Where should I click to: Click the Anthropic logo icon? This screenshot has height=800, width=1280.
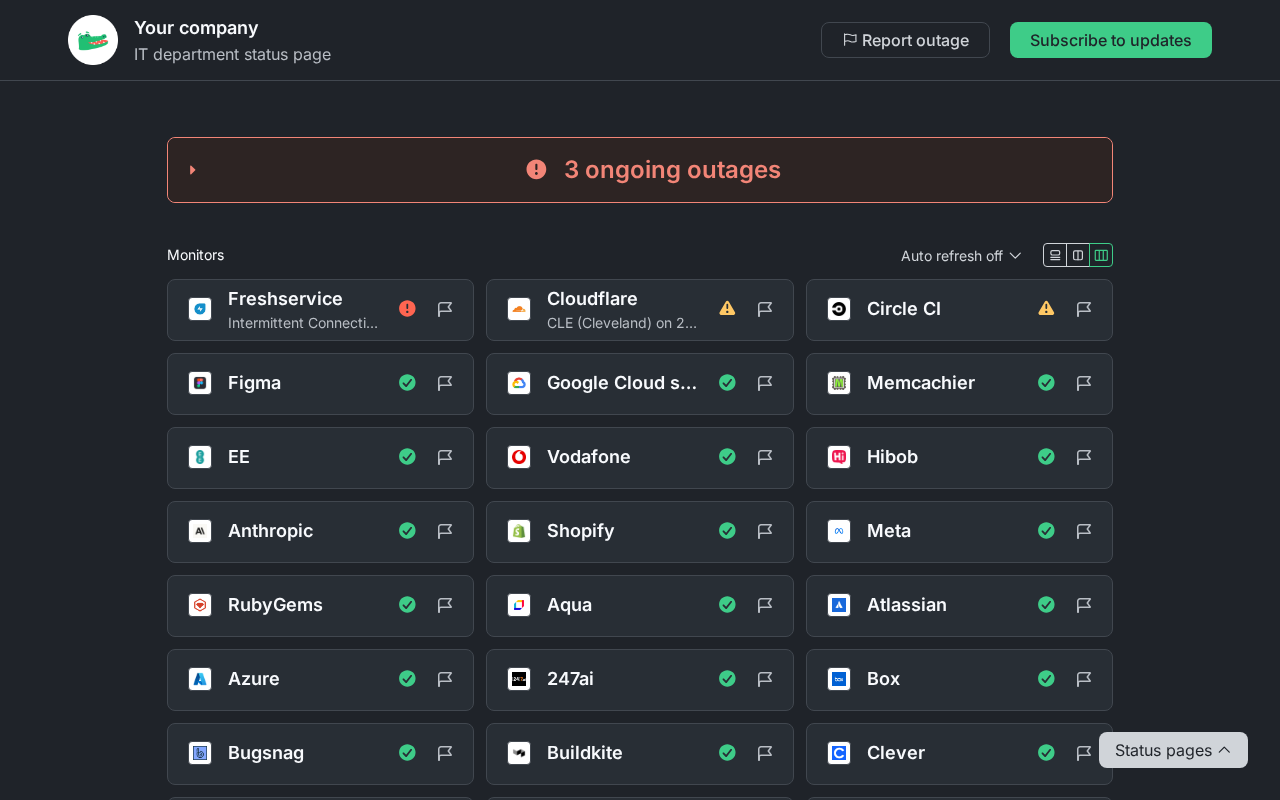tap(200, 531)
